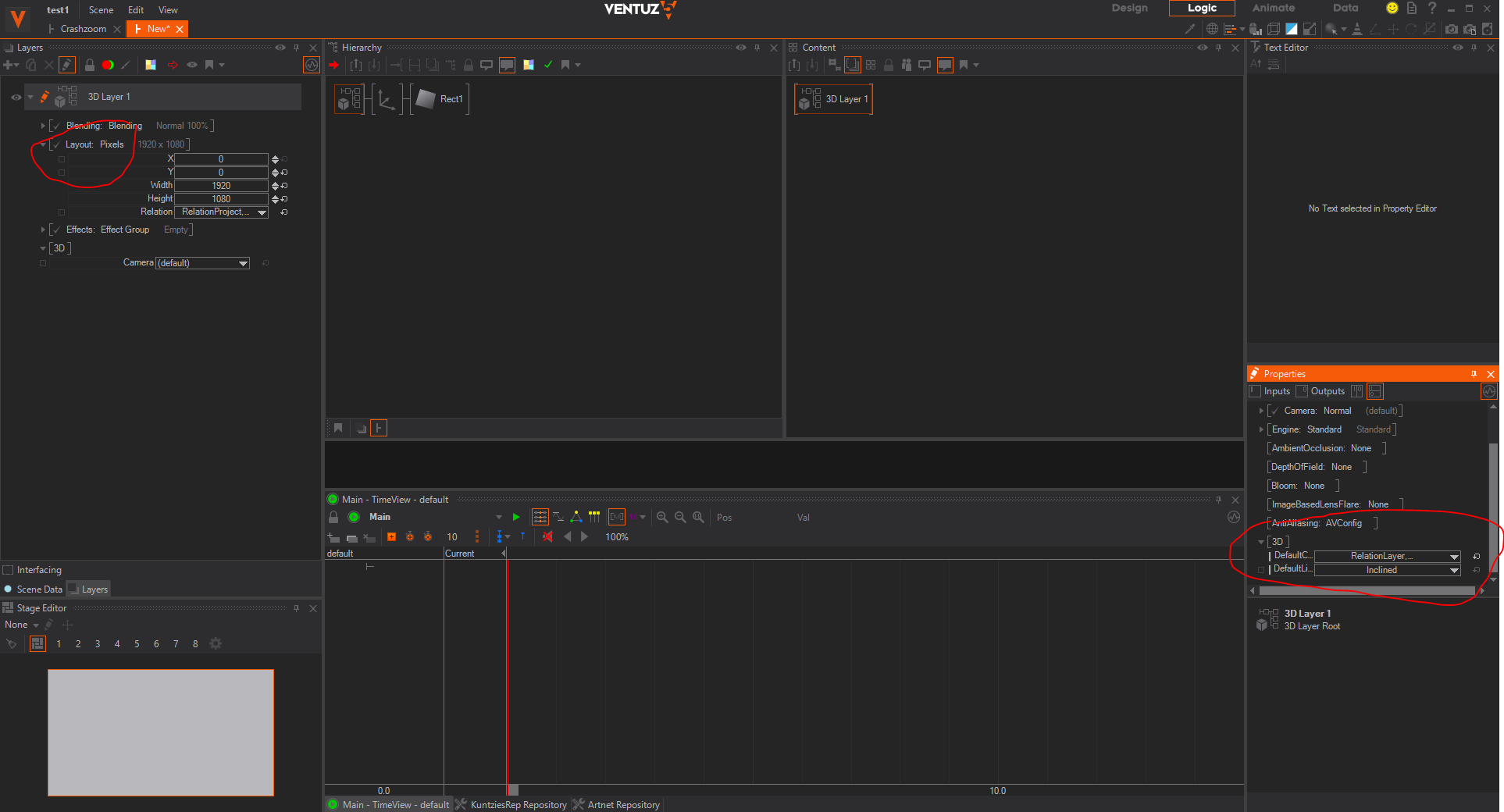Open the Scene menu
Viewport: 1504px width, 812px height.
point(101,10)
